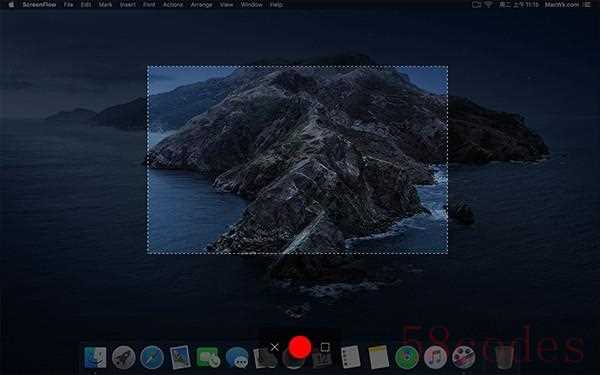
Task: Launch Safari from the Dock
Action: (152, 357)
